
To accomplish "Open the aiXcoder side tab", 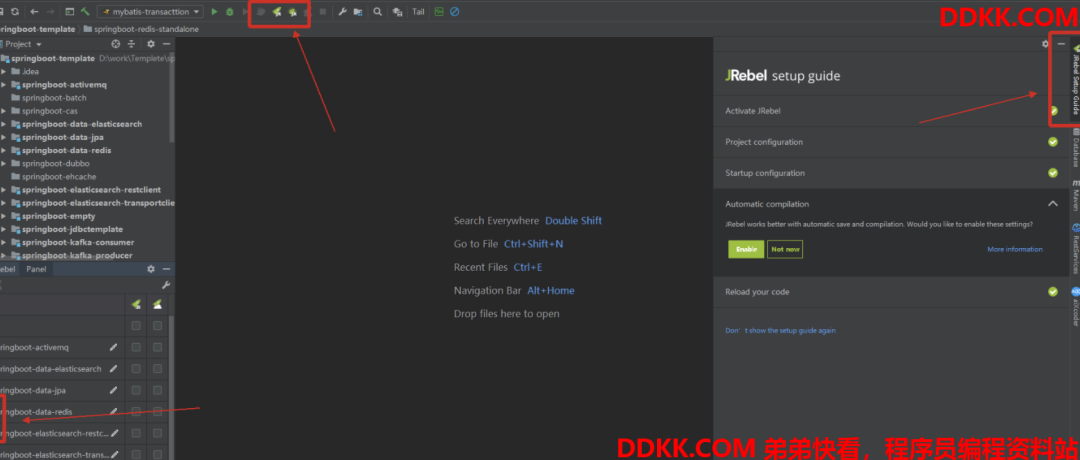I will pyautogui.click(x=1075, y=306).
